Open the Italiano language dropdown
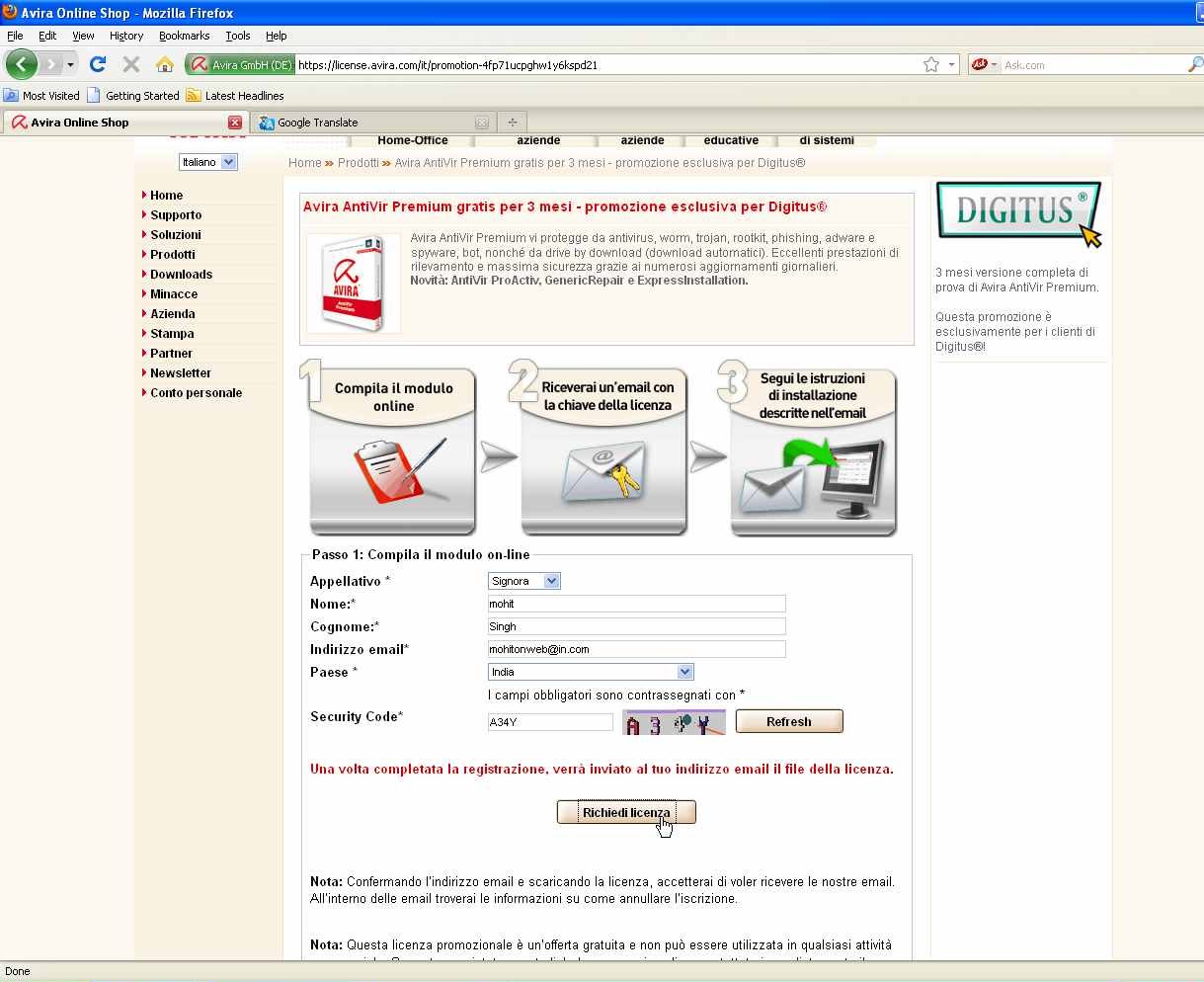Image resolution: width=1204 pixels, height=982 pixels. coord(208,162)
